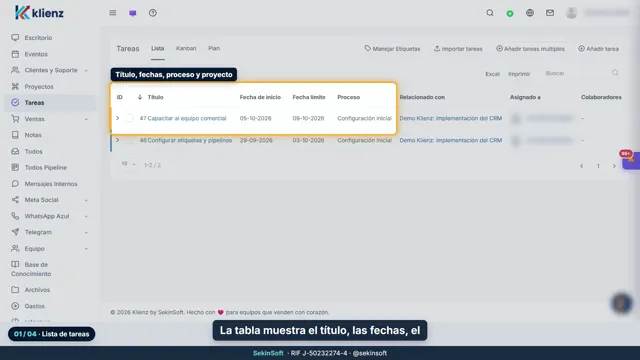Open the floating chat avatar
The height and width of the screenshot is (360, 640).
coord(622,303)
